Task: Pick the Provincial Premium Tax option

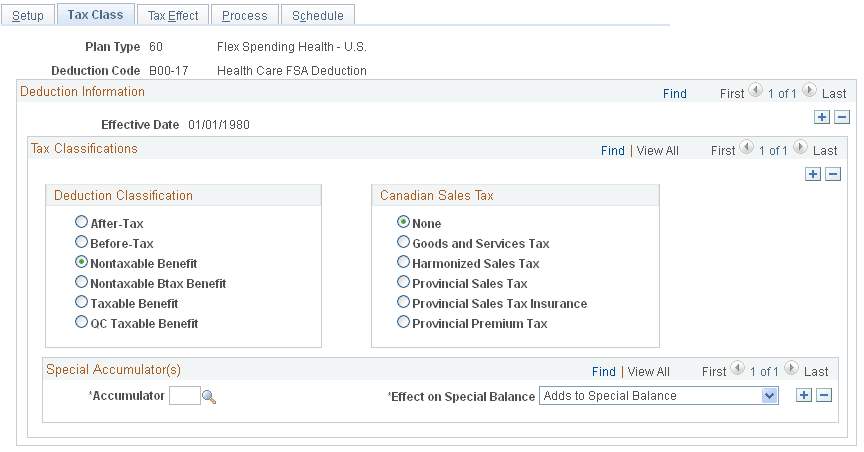Action: (404, 323)
